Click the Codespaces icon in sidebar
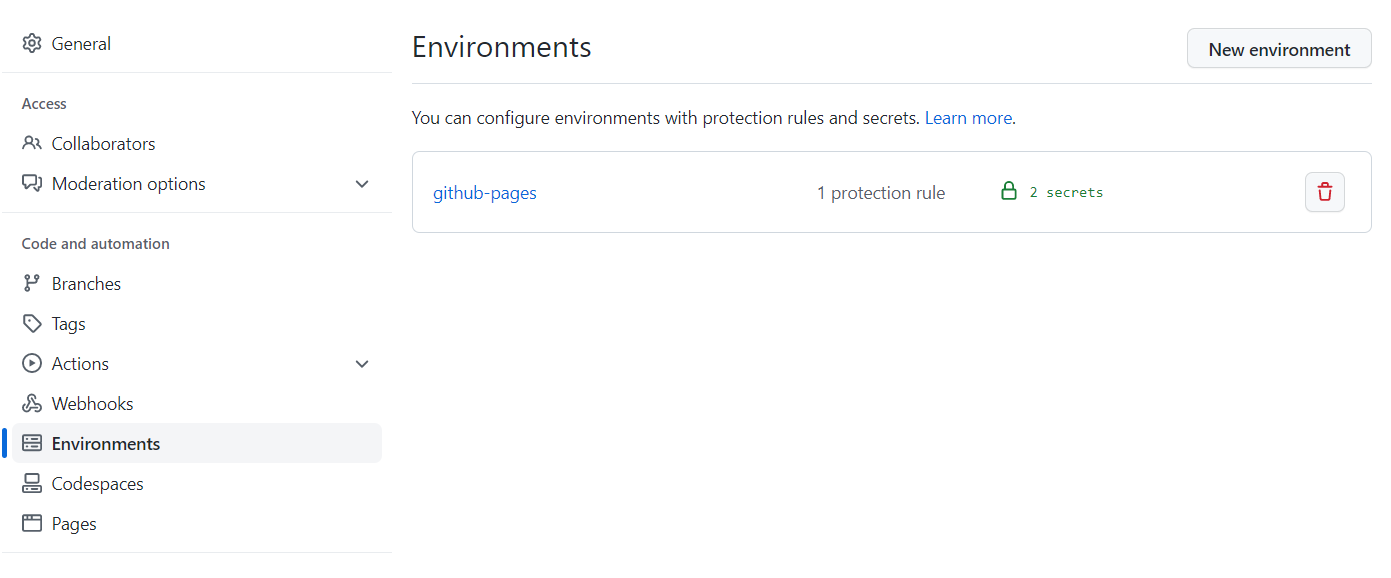This screenshot has width=1391, height=578. (x=32, y=484)
